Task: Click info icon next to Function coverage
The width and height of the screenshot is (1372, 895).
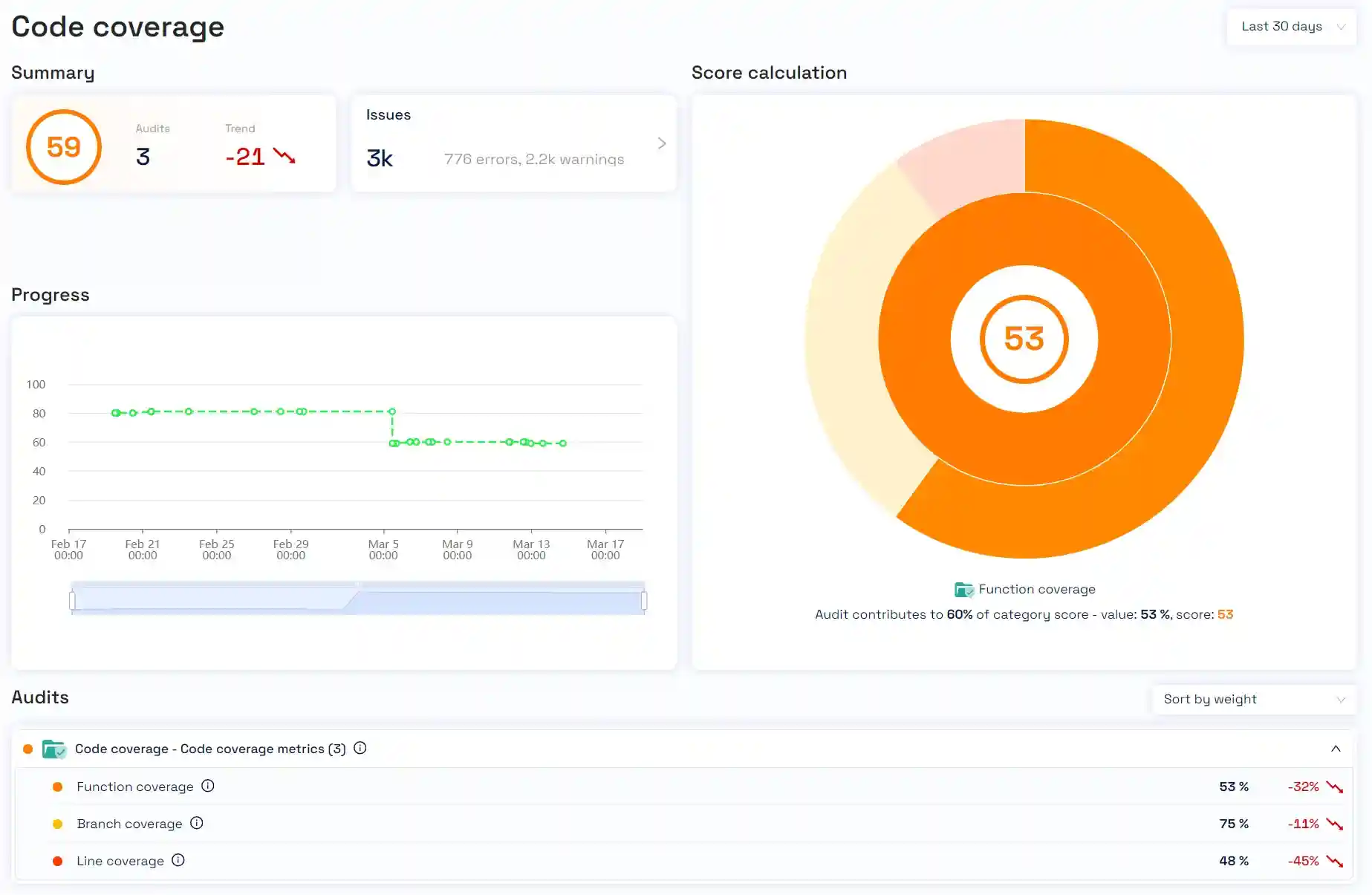Action: [208, 786]
